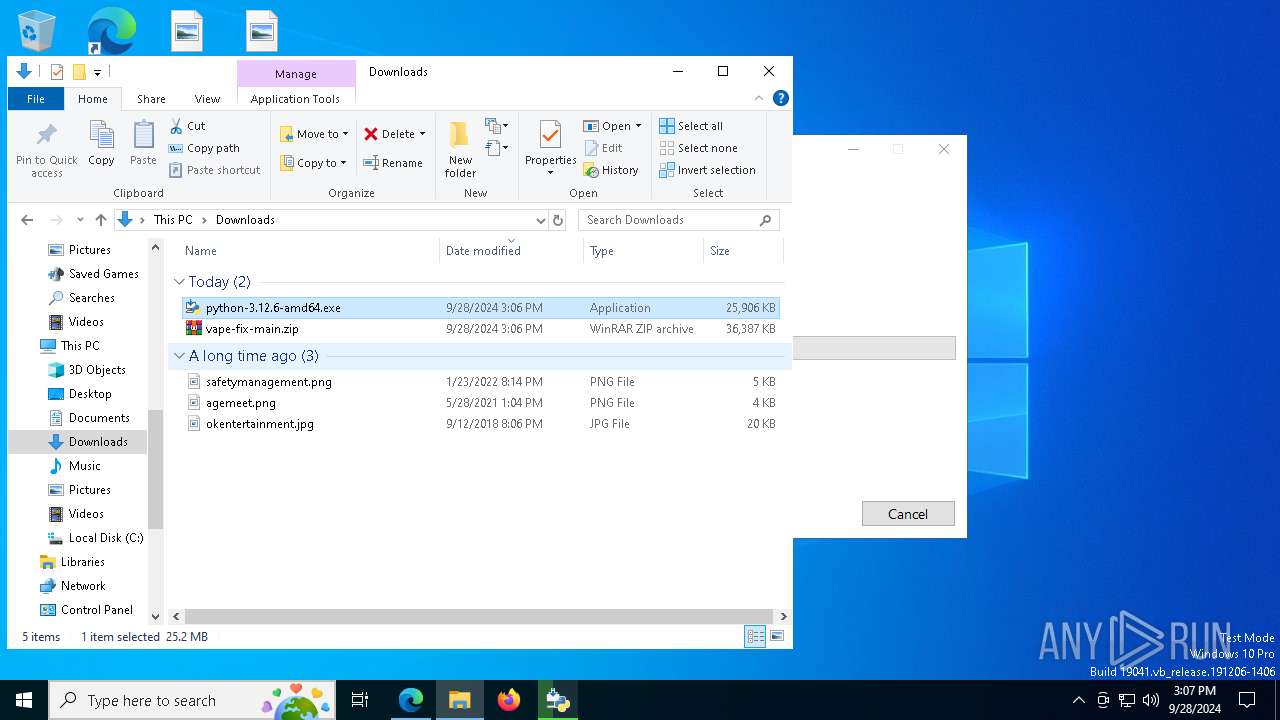Click the Windows Start button
The image size is (1280, 720).
coord(24,700)
